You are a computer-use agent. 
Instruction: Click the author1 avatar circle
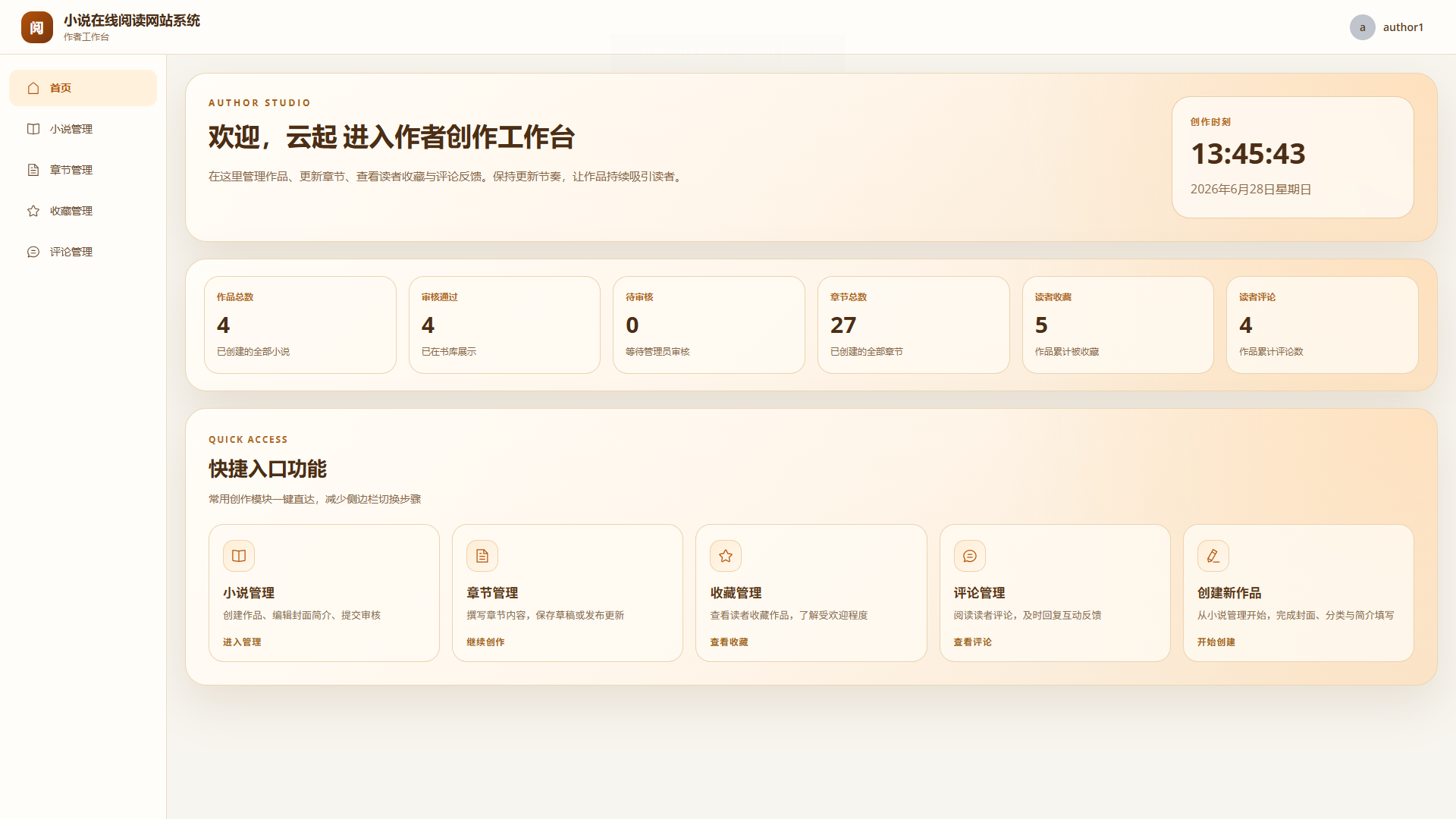point(1363,27)
